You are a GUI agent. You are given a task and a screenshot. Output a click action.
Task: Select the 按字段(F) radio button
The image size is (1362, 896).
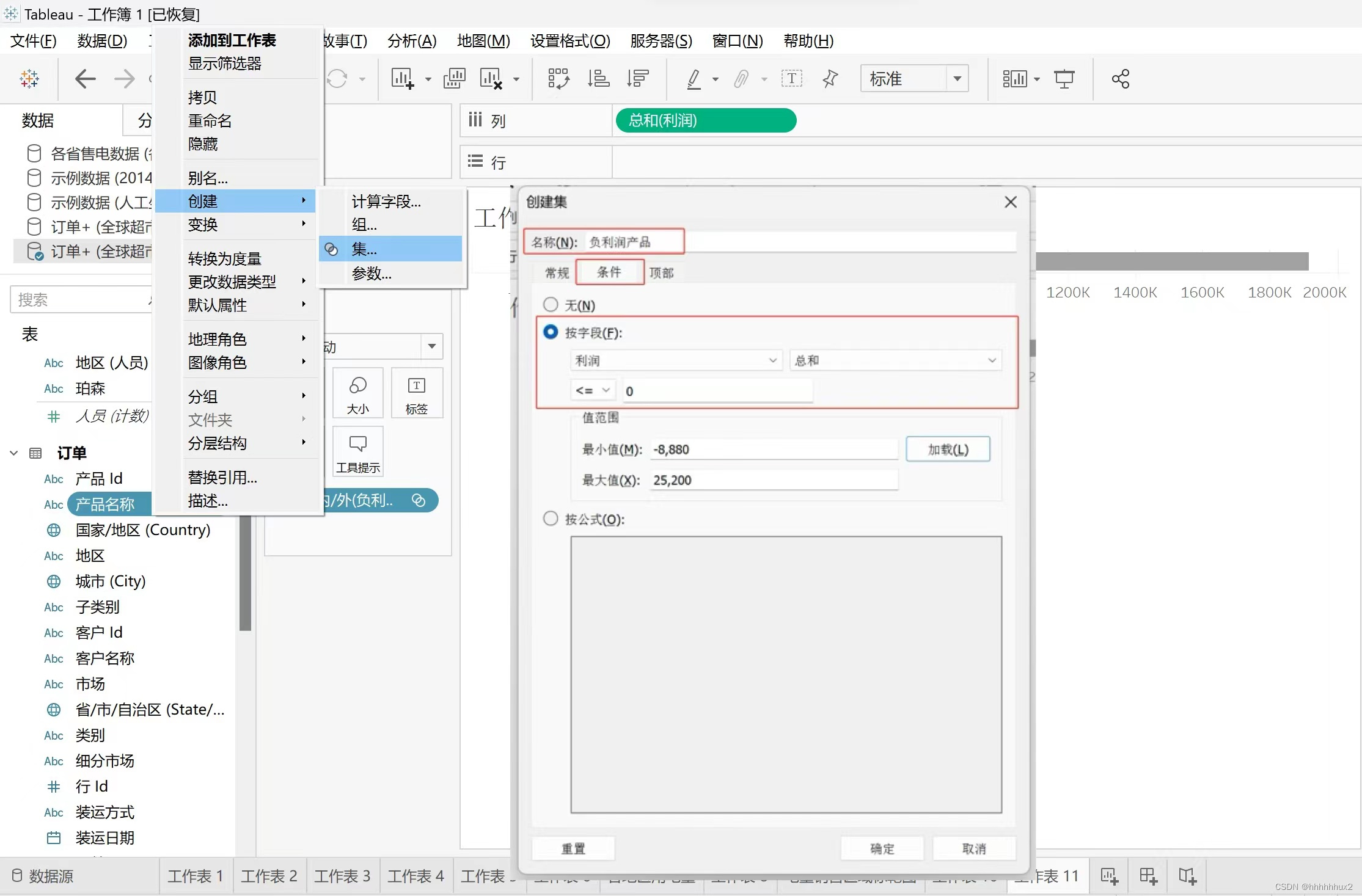pyautogui.click(x=551, y=332)
